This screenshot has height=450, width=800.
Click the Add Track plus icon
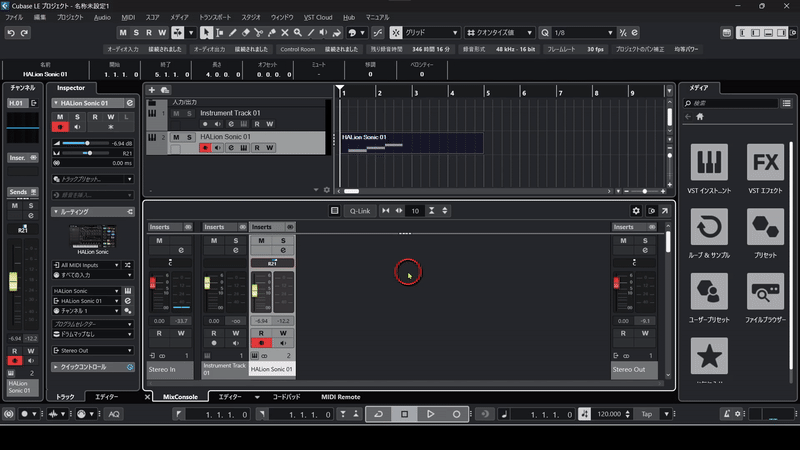(152, 90)
